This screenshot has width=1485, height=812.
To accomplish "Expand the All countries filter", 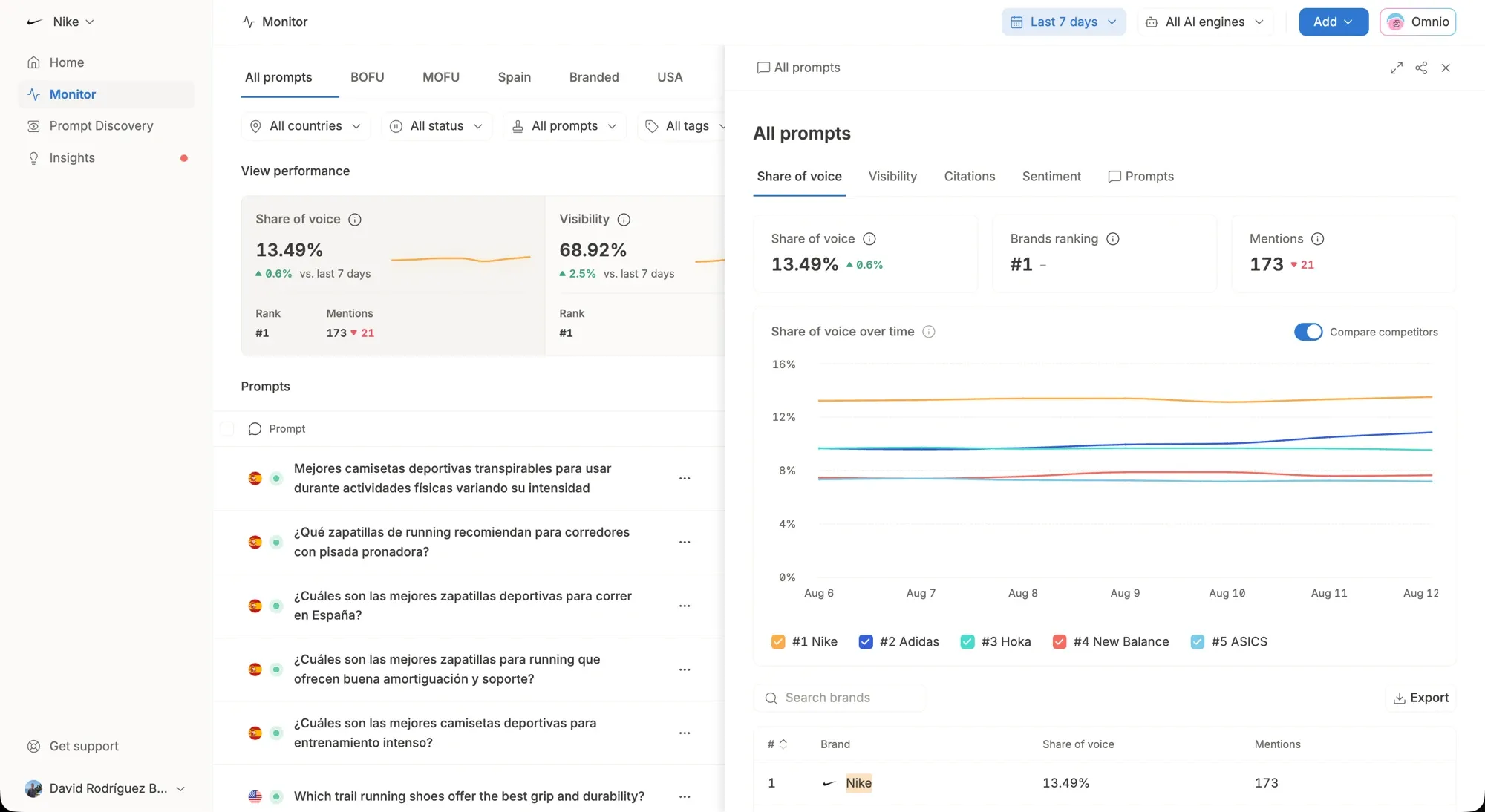I will click(305, 126).
